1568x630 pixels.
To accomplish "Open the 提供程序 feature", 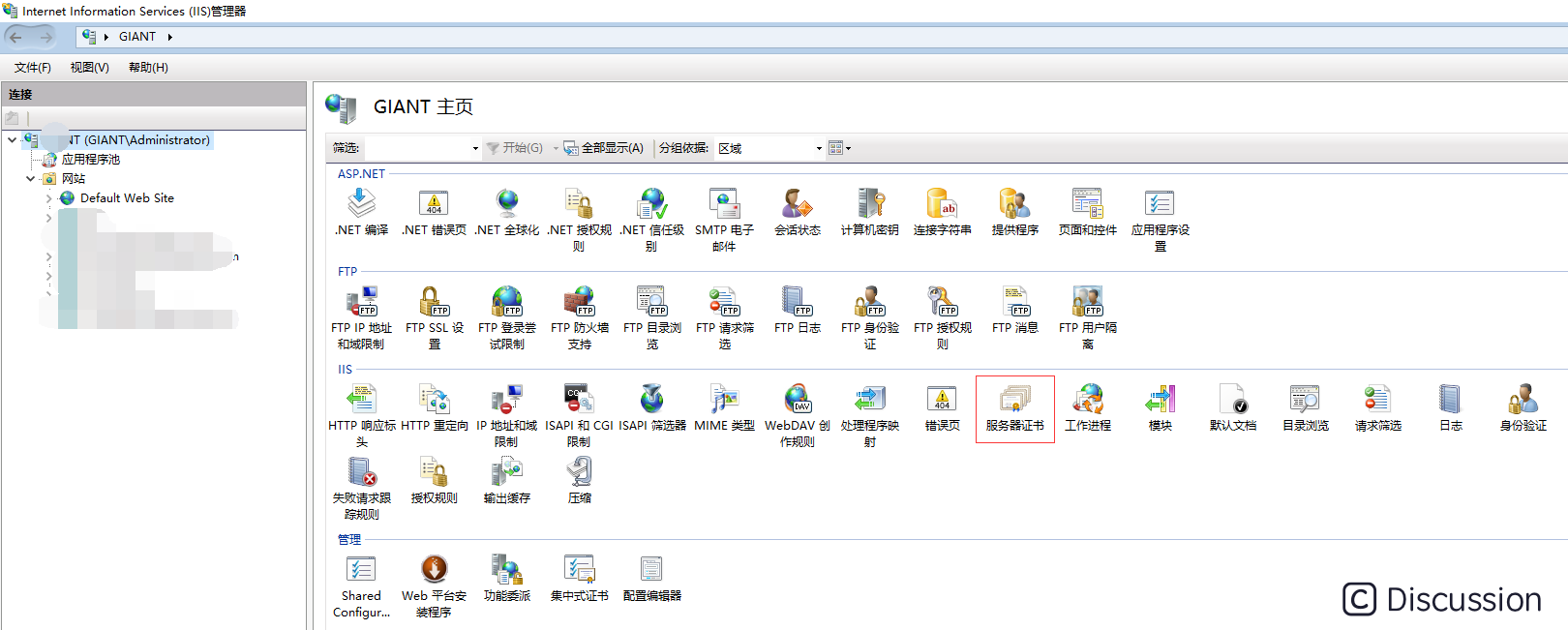I will coord(1014,212).
